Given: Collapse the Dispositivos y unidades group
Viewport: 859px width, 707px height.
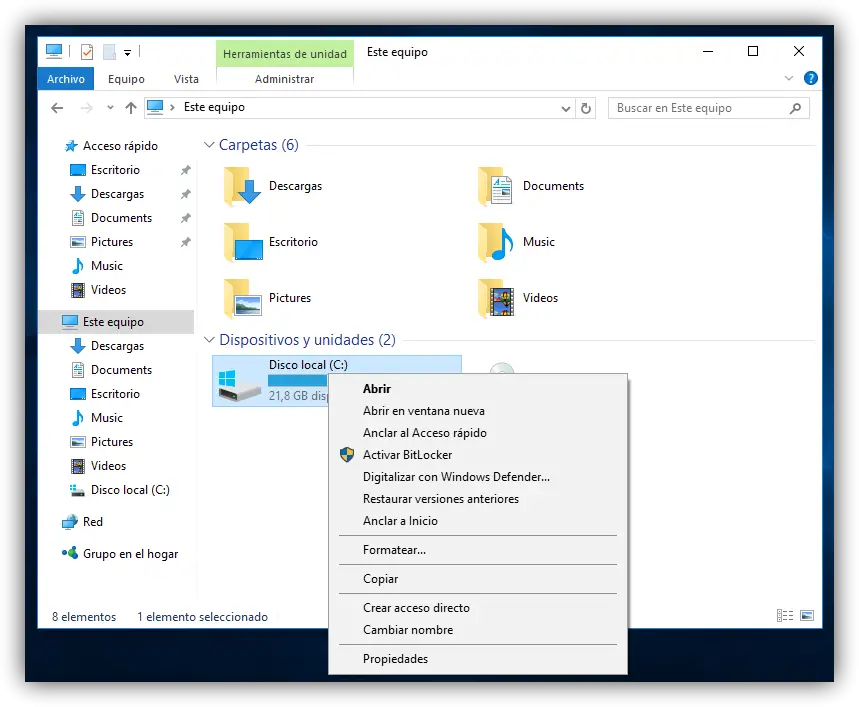Looking at the screenshot, I should click(x=209, y=340).
